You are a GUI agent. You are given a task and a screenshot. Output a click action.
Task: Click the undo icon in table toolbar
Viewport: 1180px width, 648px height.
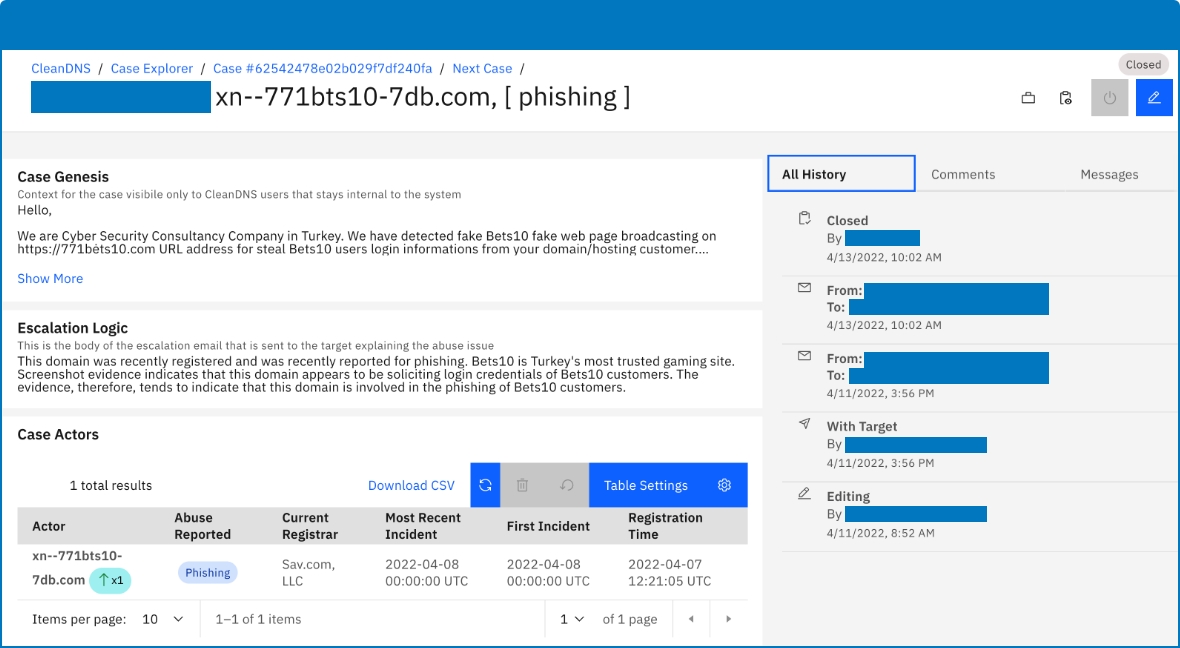coord(567,485)
